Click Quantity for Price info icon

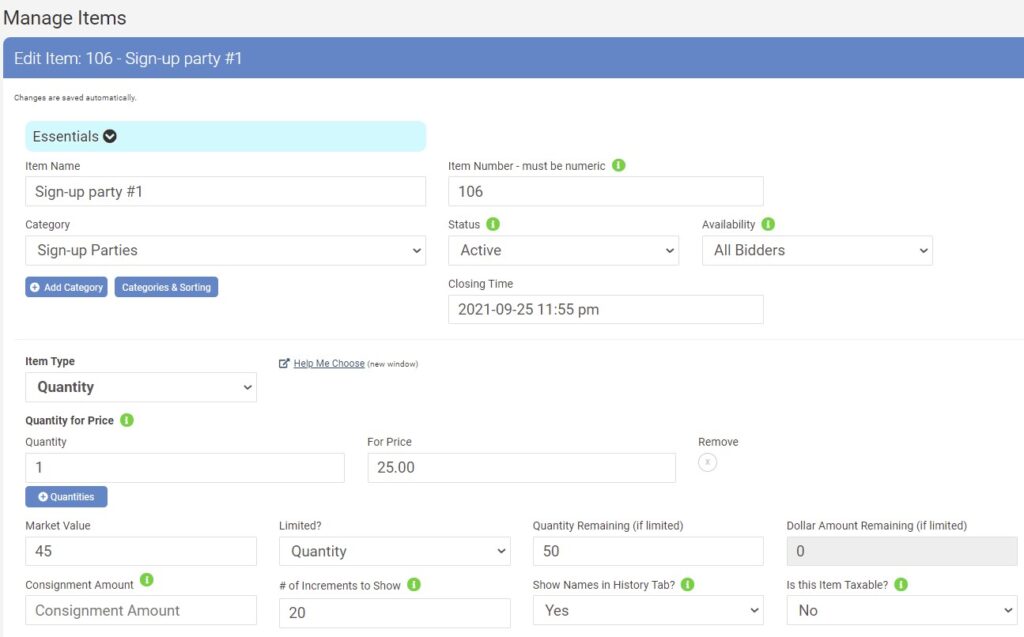pyautogui.click(x=127, y=420)
